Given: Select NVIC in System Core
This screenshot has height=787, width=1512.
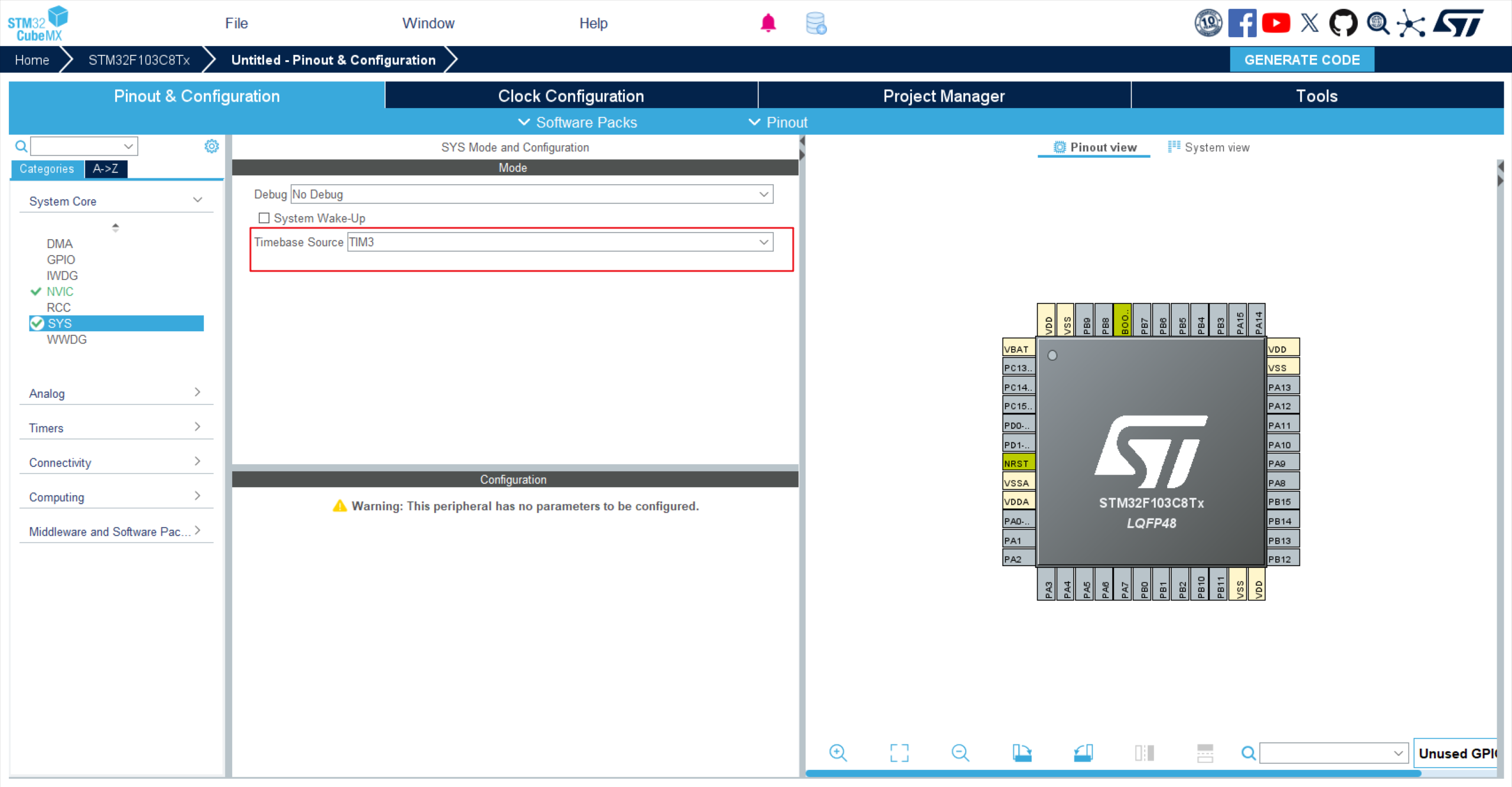Looking at the screenshot, I should (60, 291).
